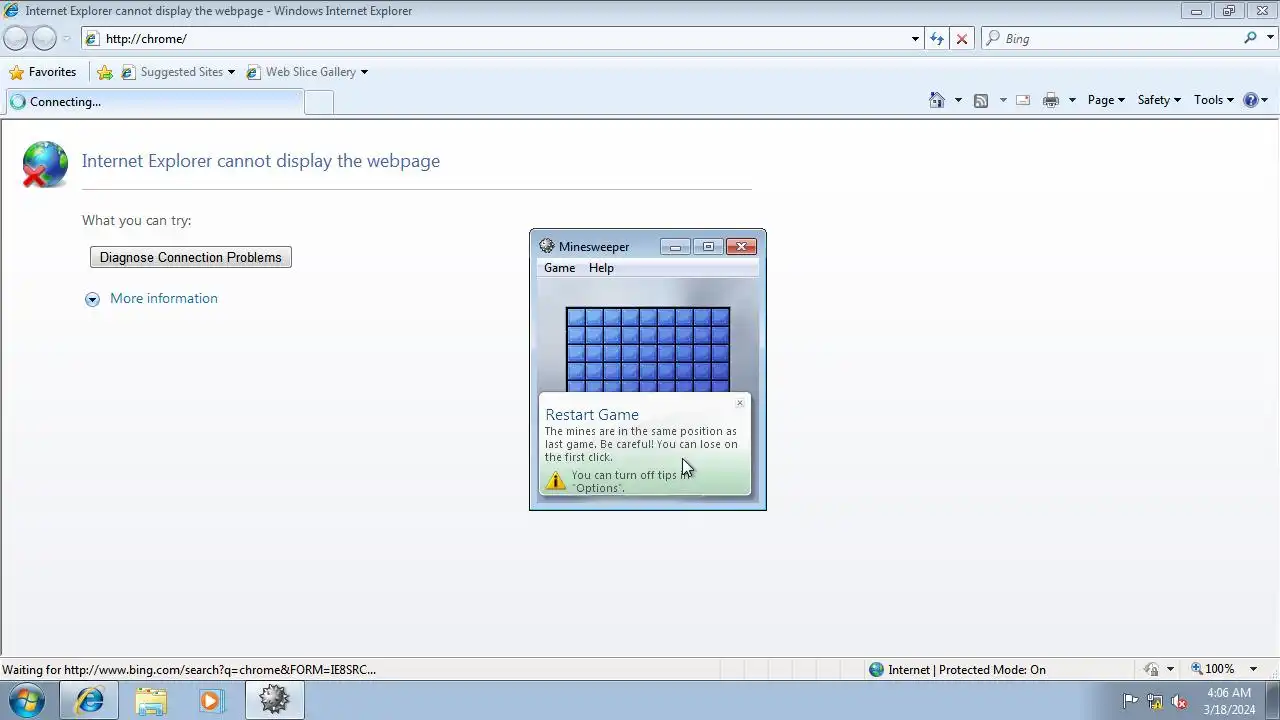Viewport: 1280px width, 720px height.
Task: Open Minesweeper Game menu
Action: pyautogui.click(x=559, y=268)
